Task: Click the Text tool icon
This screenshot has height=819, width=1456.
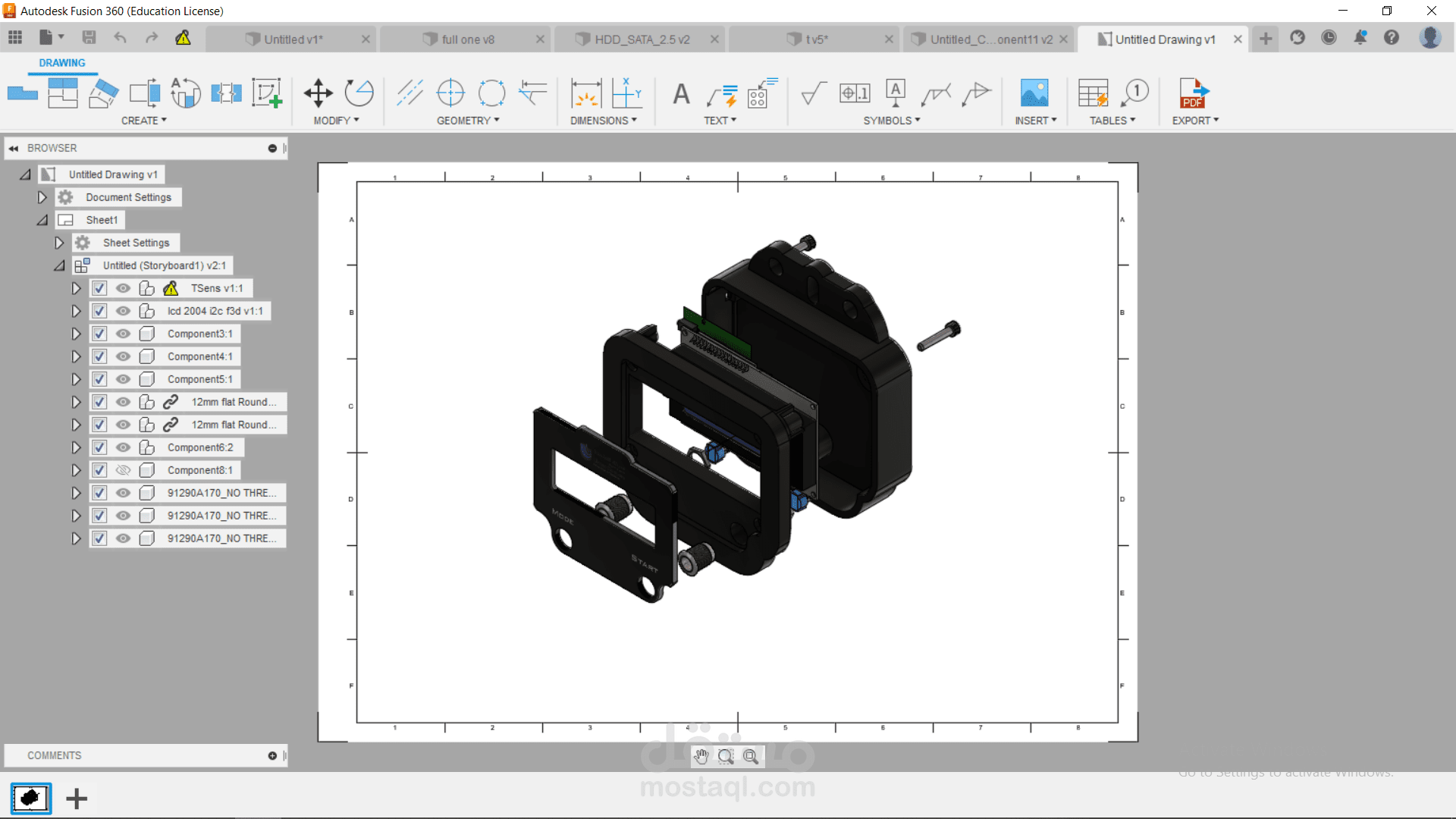Action: pos(681,94)
